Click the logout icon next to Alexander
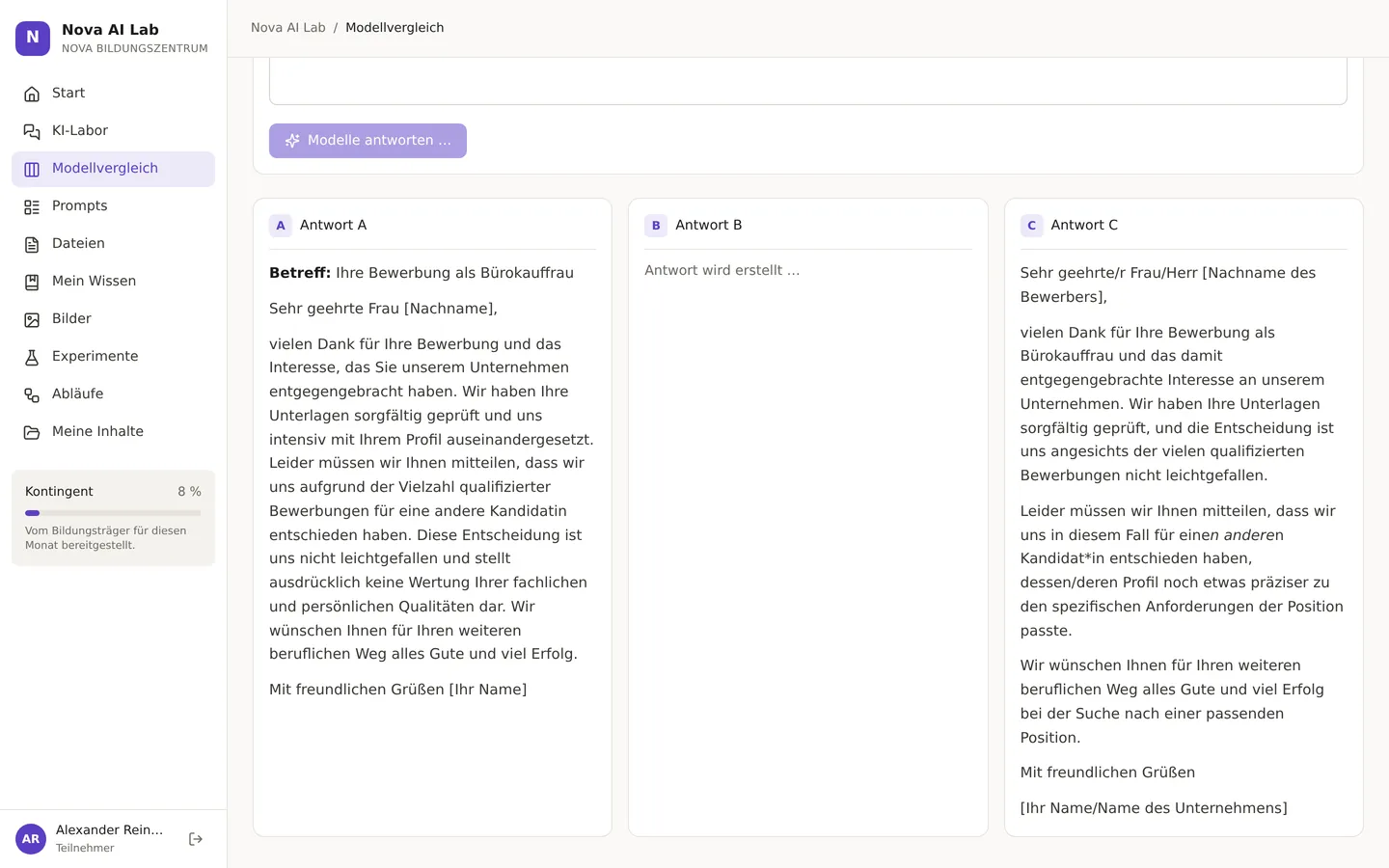The height and width of the screenshot is (868, 1389). pos(196,839)
